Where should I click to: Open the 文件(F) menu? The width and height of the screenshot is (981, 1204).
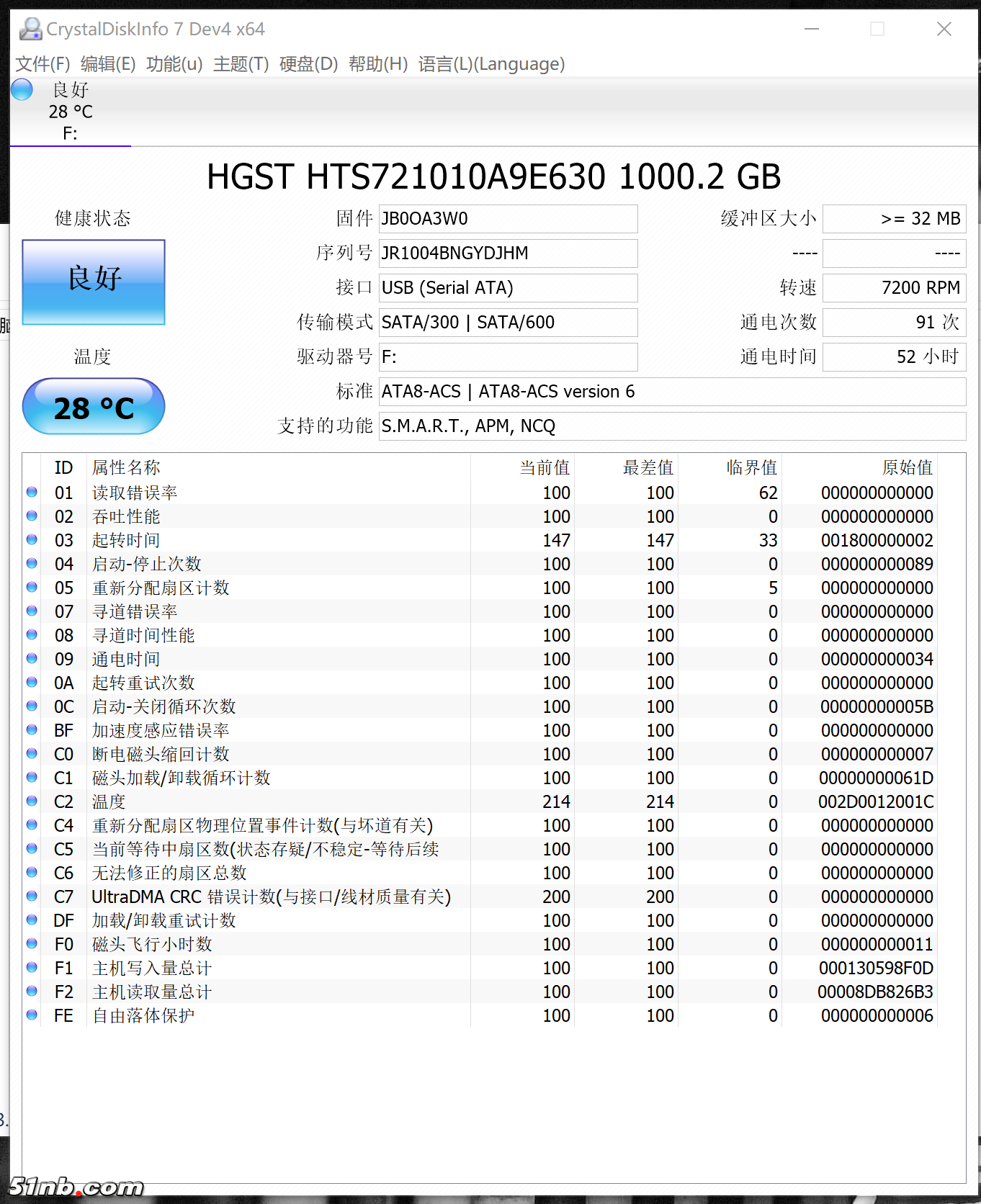coord(42,64)
